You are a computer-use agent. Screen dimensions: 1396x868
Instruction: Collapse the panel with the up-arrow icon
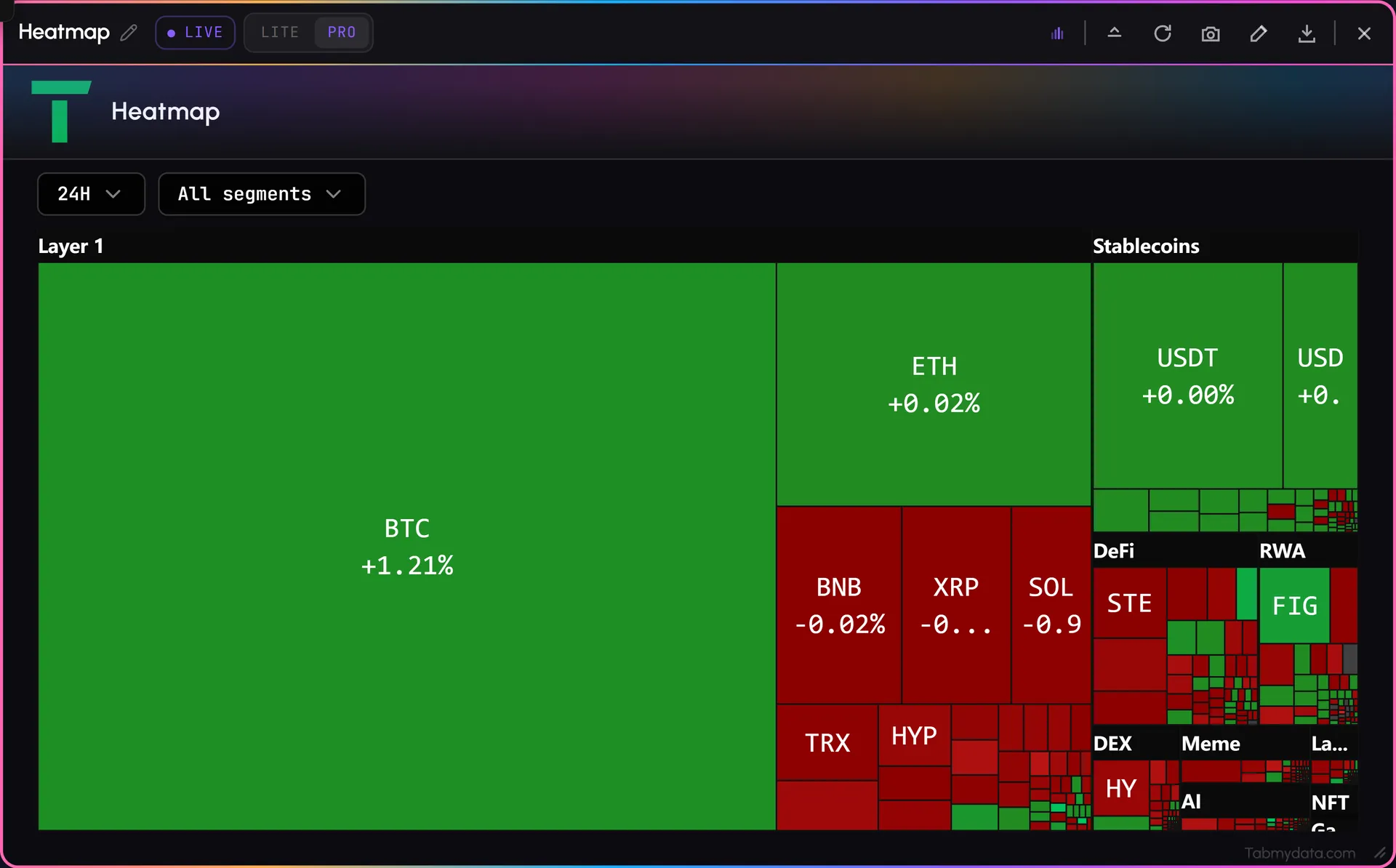tap(1114, 33)
